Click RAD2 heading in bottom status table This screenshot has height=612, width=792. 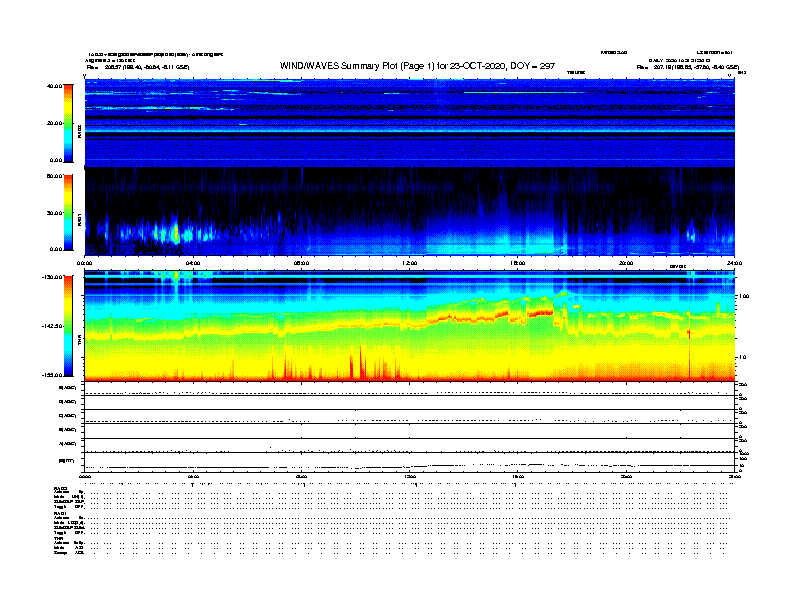pyautogui.click(x=60, y=488)
